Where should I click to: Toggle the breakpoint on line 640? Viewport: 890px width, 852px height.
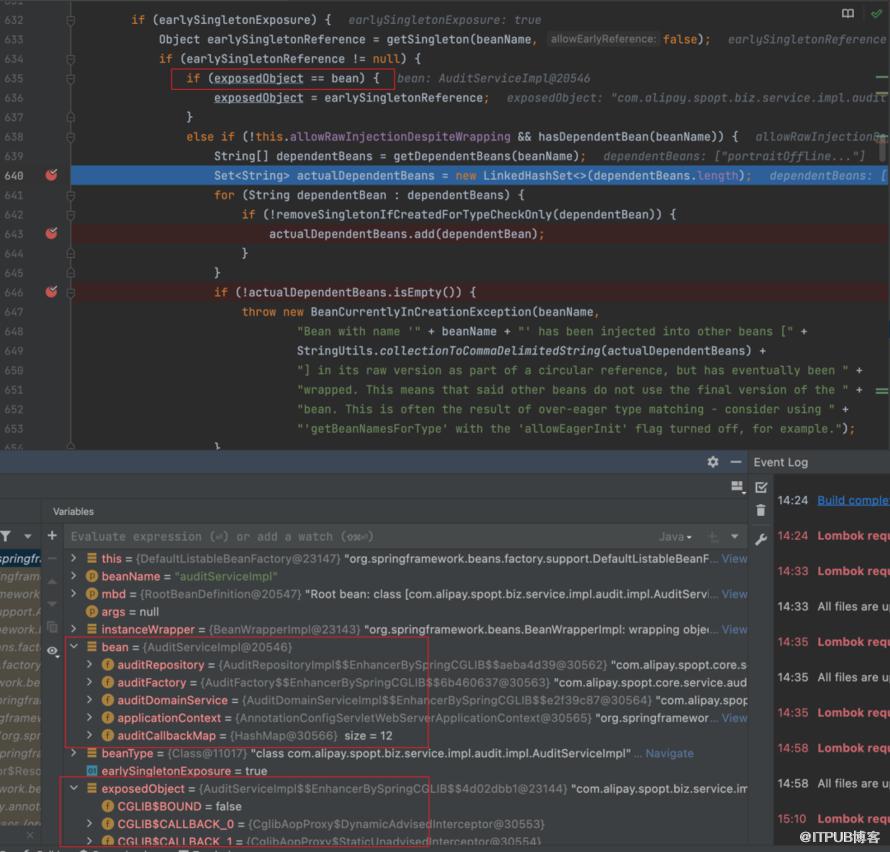[51, 175]
